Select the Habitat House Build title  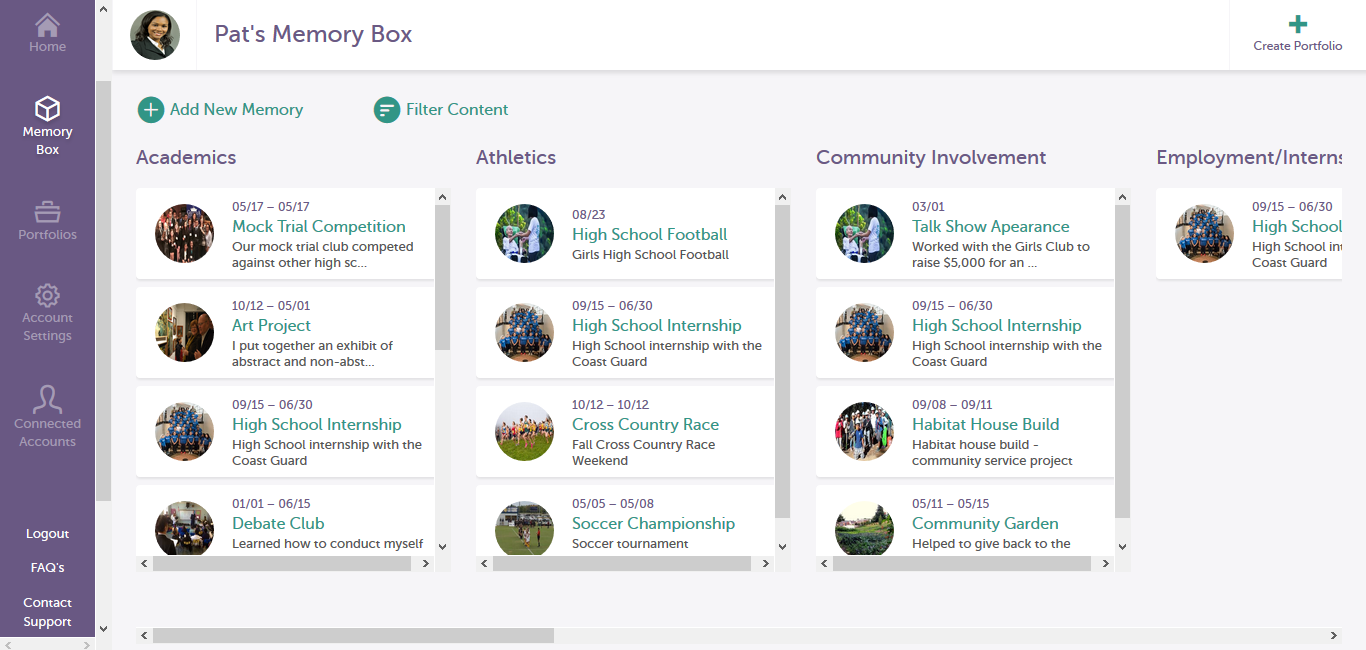pyautogui.click(x=985, y=425)
